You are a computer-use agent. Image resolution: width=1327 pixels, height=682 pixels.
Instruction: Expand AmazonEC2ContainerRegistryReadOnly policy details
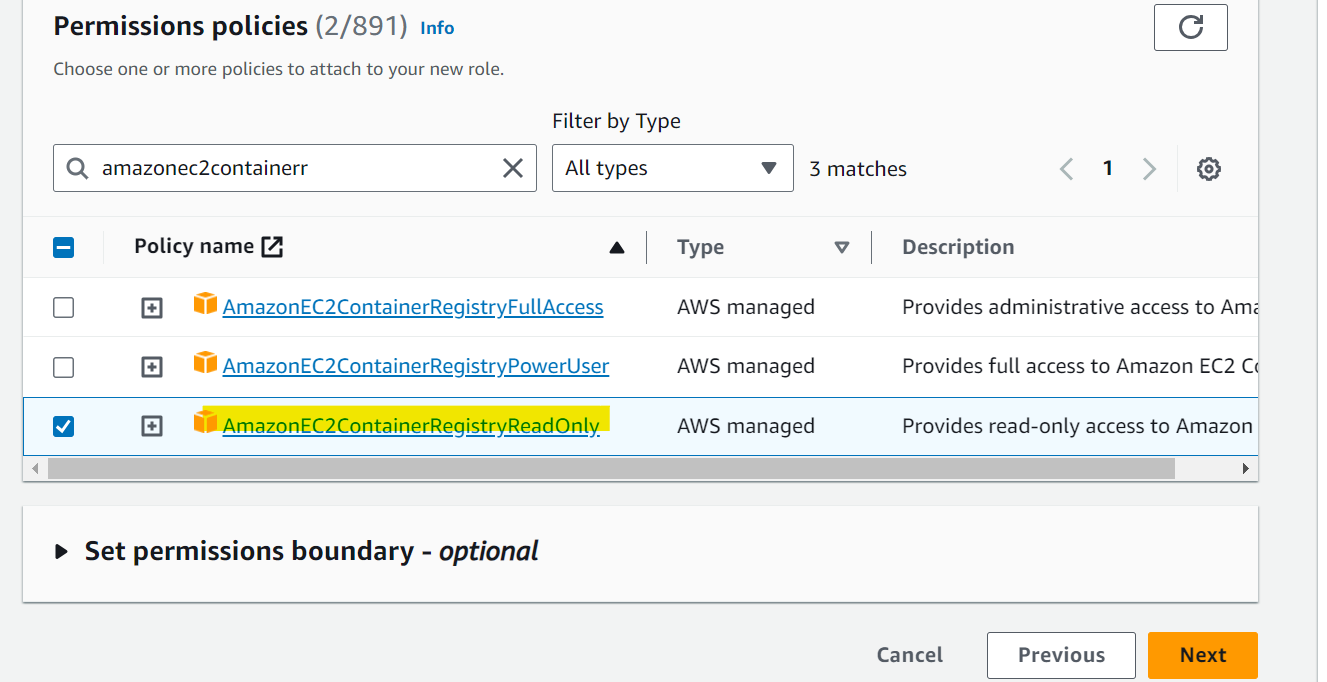(x=151, y=427)
